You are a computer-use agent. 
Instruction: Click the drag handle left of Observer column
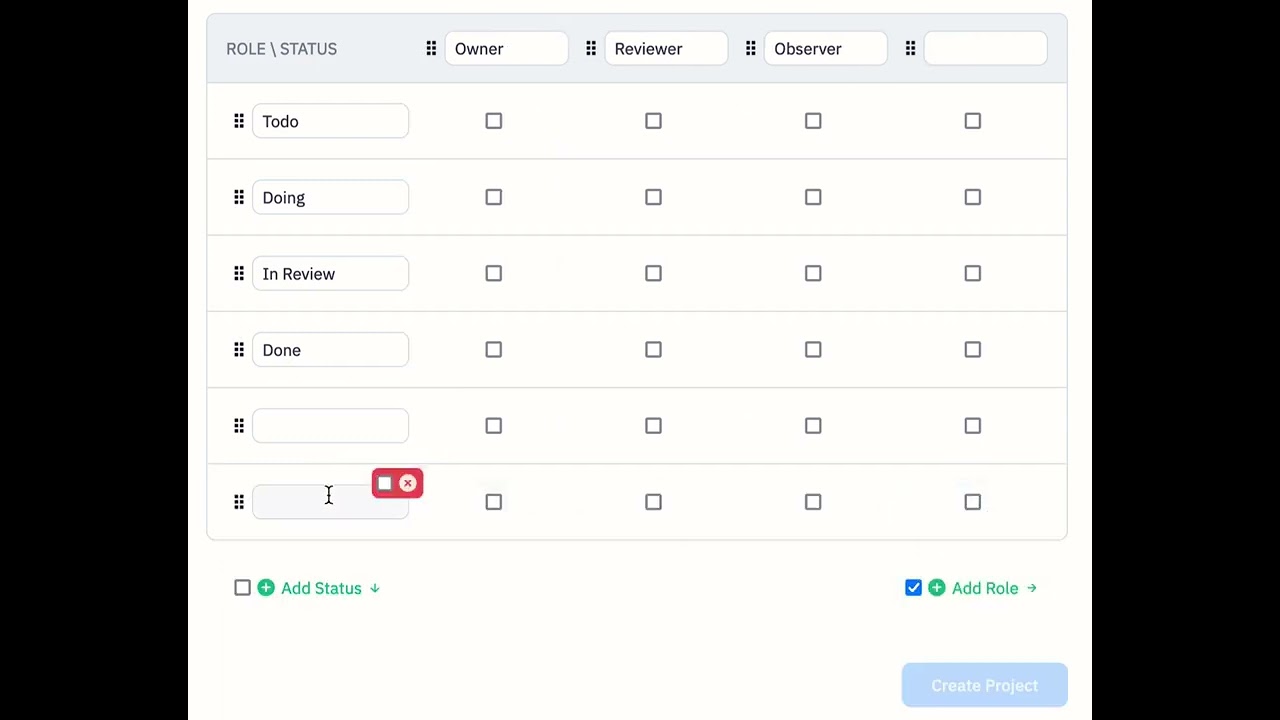[751, 49]
